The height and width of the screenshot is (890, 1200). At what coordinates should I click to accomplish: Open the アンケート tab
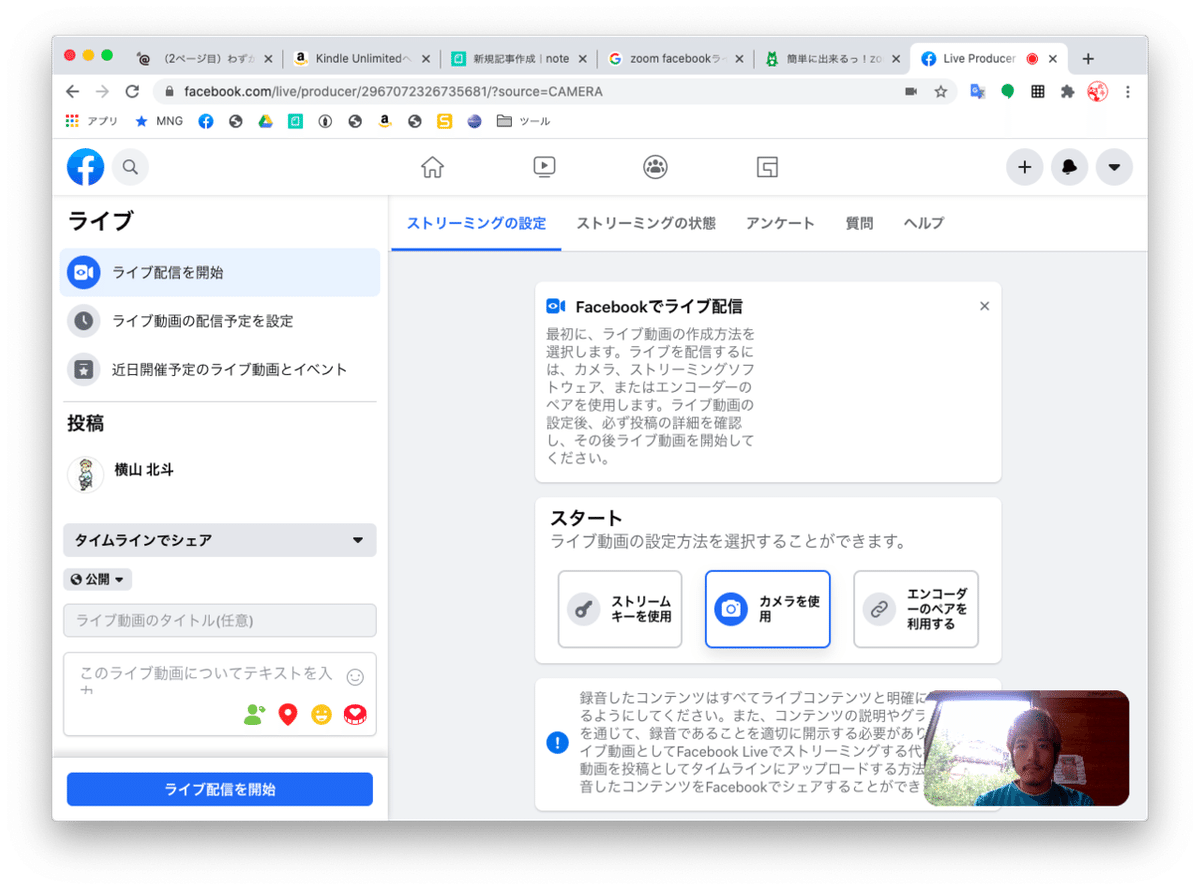pyautogui.click(x=780, y=223)
